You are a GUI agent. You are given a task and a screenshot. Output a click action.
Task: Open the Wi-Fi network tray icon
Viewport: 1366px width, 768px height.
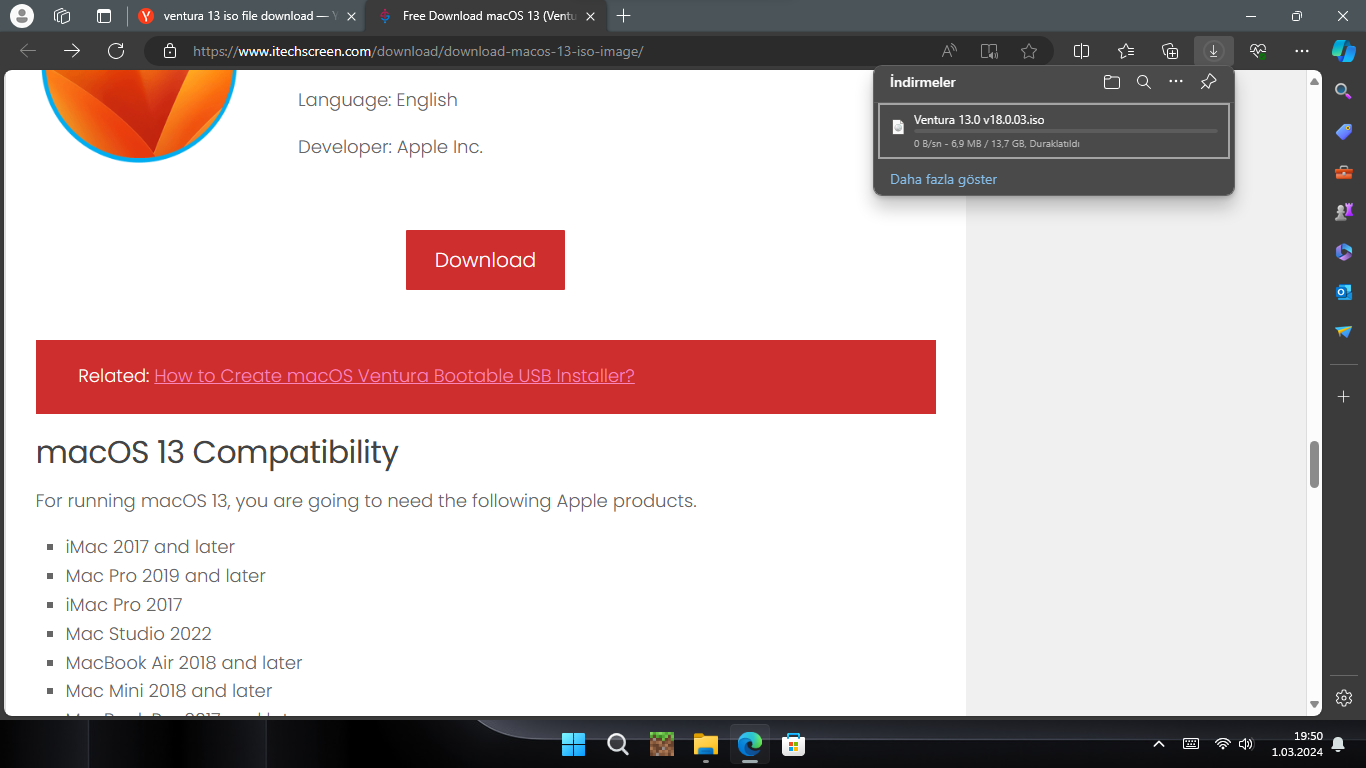click(x=1222, y=744)
